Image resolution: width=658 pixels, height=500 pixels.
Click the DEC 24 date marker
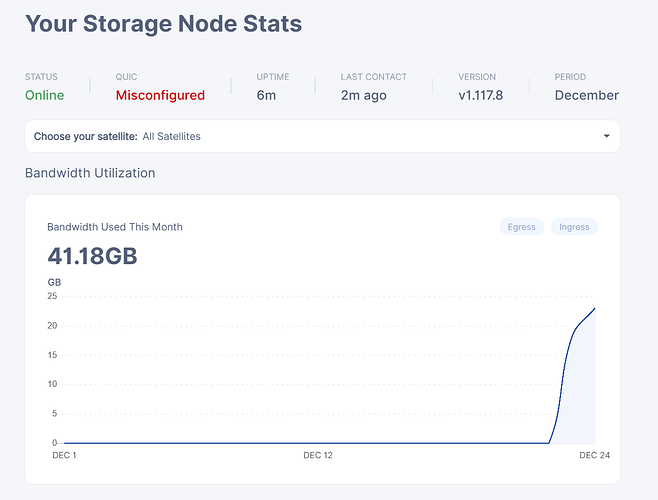594,456
